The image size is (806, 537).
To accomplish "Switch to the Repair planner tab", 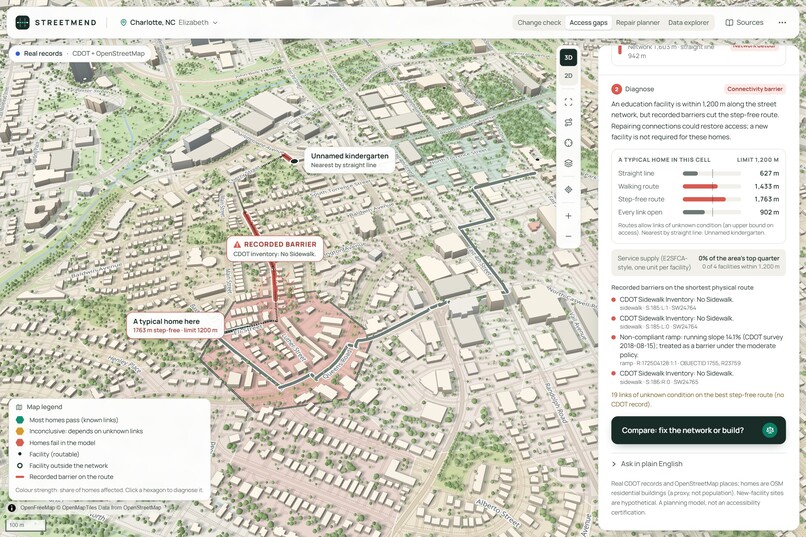I will click(x=637, y=23).
